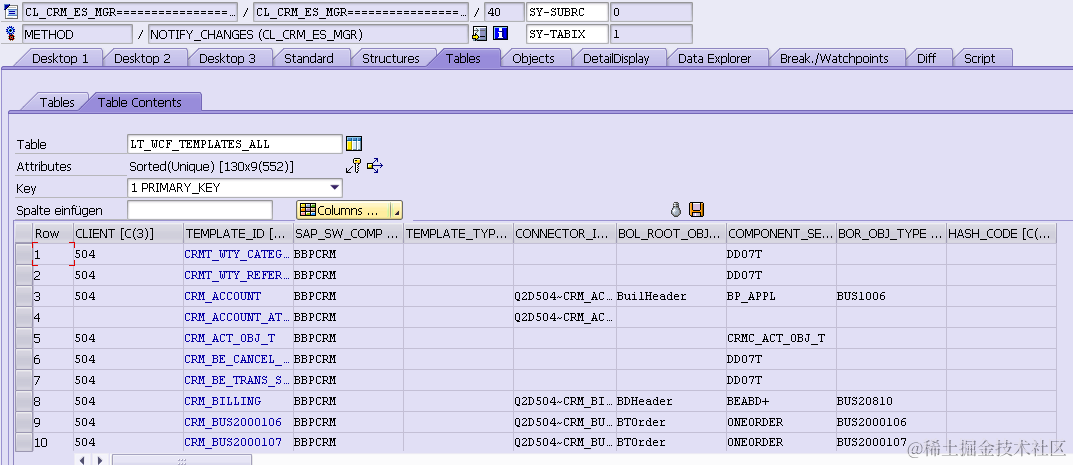Switch to the Desktop 1 tab

pos(60,58)
